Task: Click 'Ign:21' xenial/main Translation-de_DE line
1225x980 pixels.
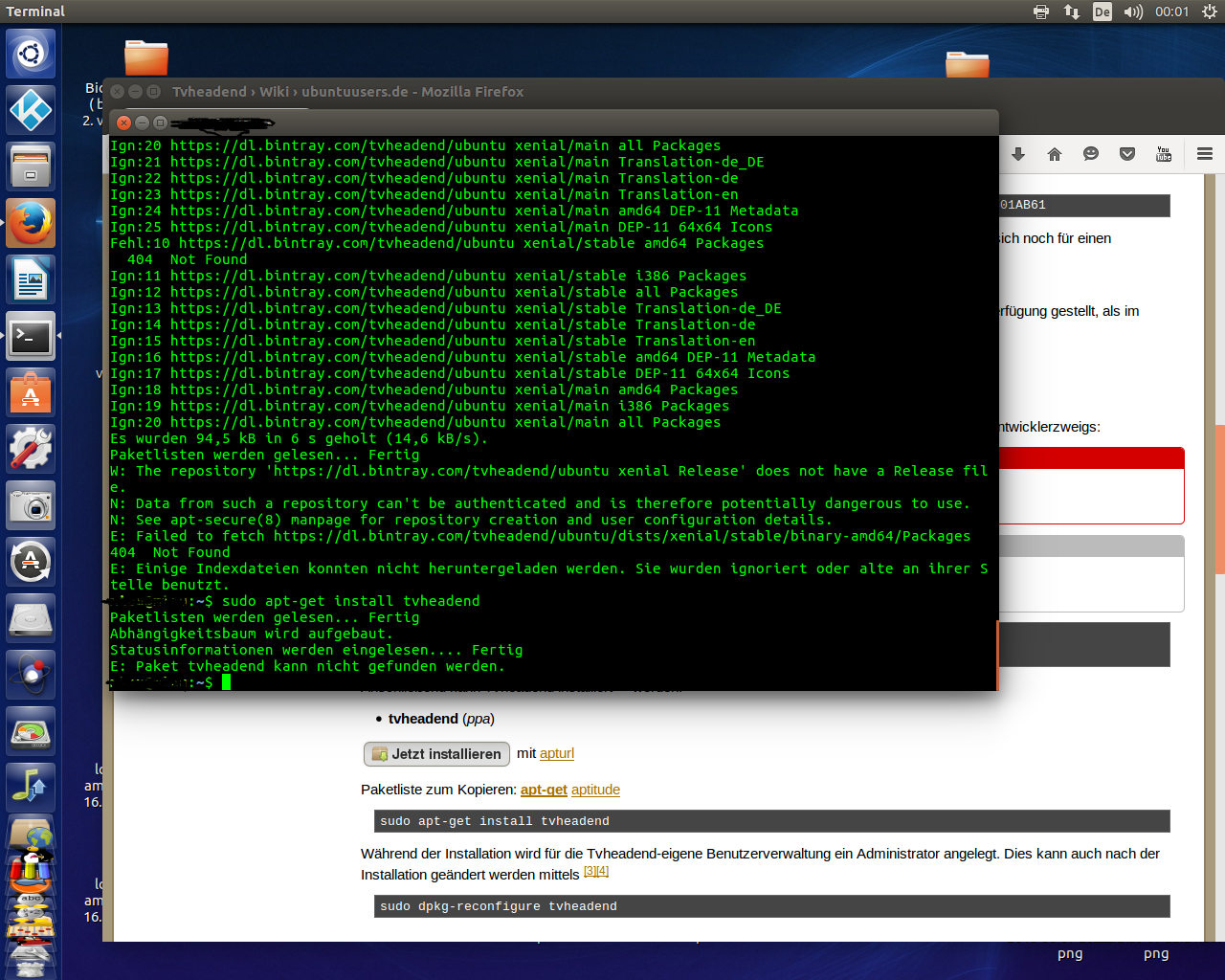Action: [437, 162]
